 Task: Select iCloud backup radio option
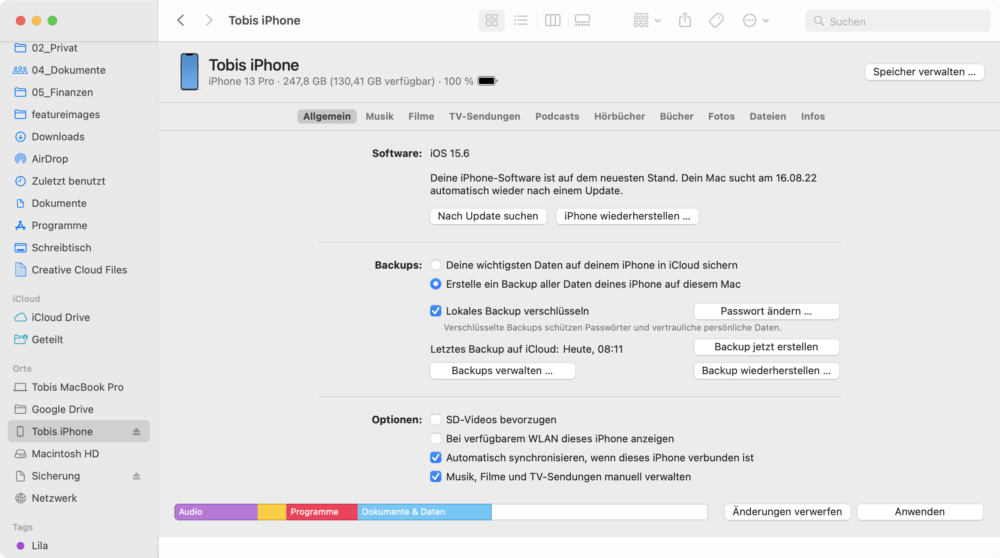point(436,265)
